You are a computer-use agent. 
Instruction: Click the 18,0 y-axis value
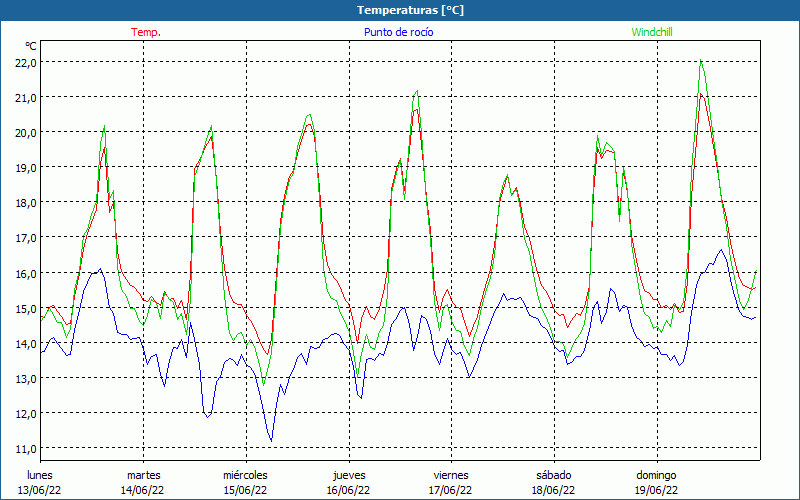pyautogui.click(x=26, y=203)
